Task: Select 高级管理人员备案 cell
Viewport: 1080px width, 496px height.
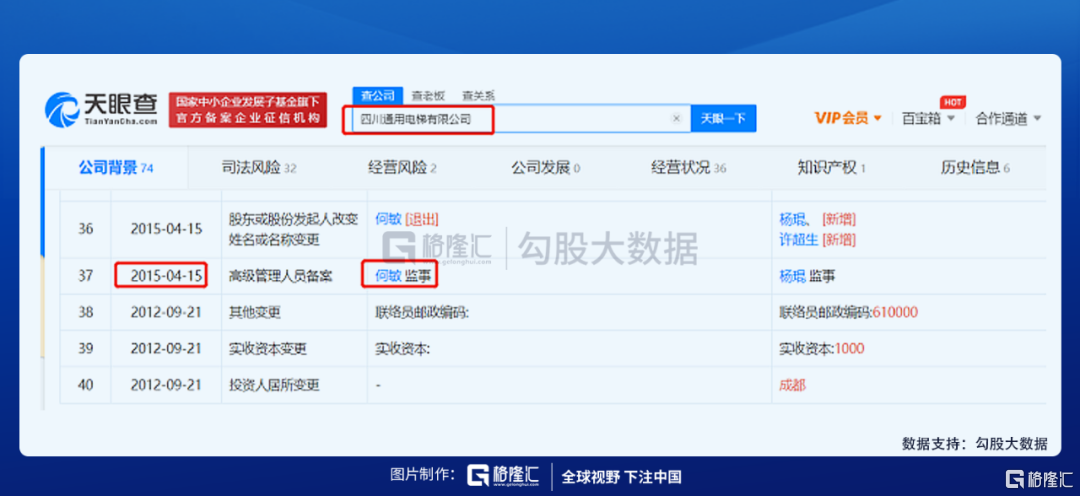Action: [x=280, y=276]
